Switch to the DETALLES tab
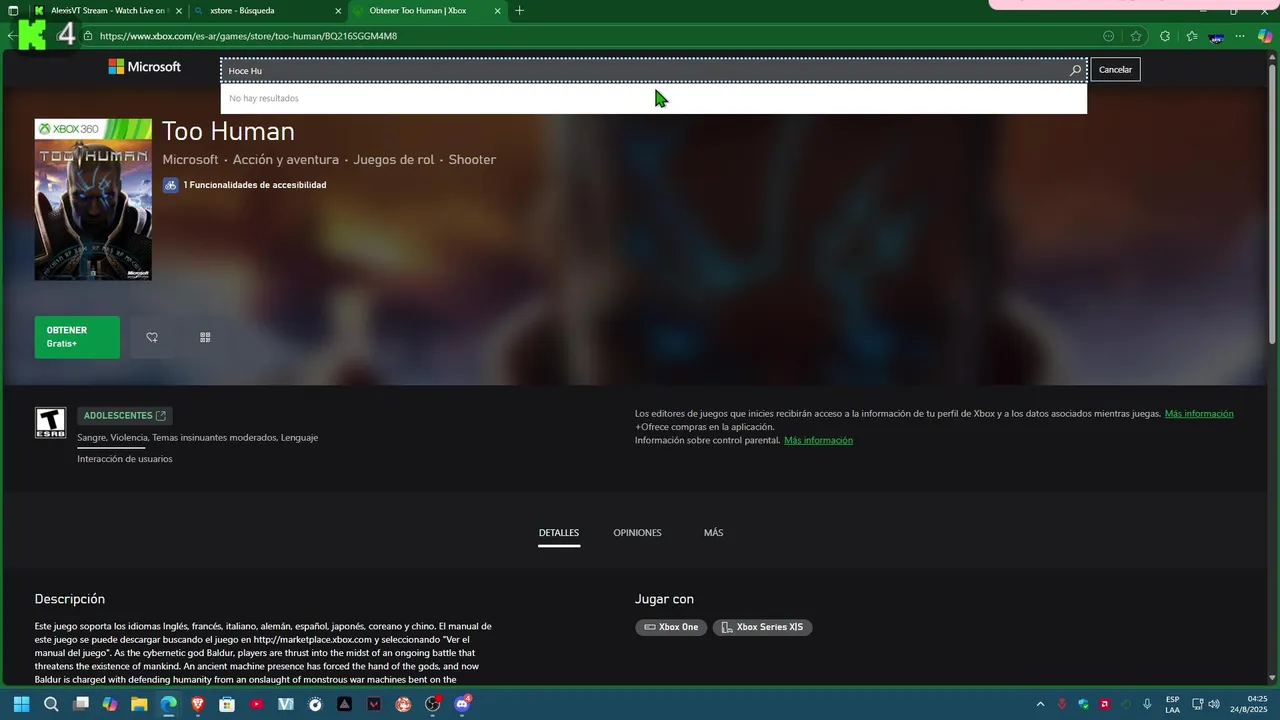This screenshot has width=1280, height=720. pos(559,533)
